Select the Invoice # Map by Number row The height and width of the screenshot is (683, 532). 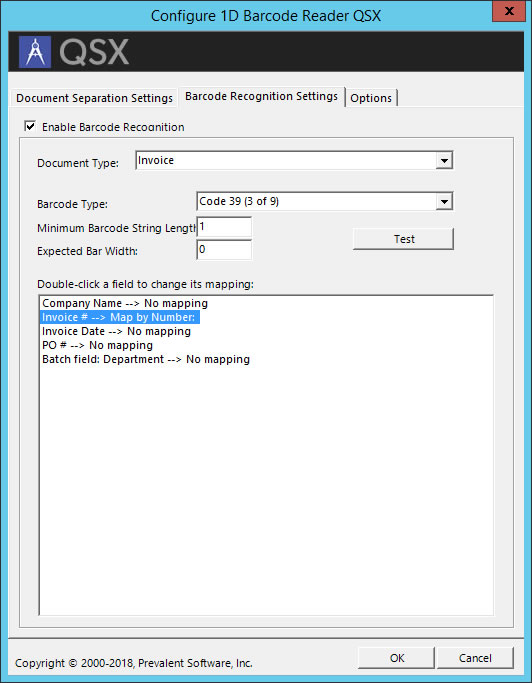click(x=120, y=317)
